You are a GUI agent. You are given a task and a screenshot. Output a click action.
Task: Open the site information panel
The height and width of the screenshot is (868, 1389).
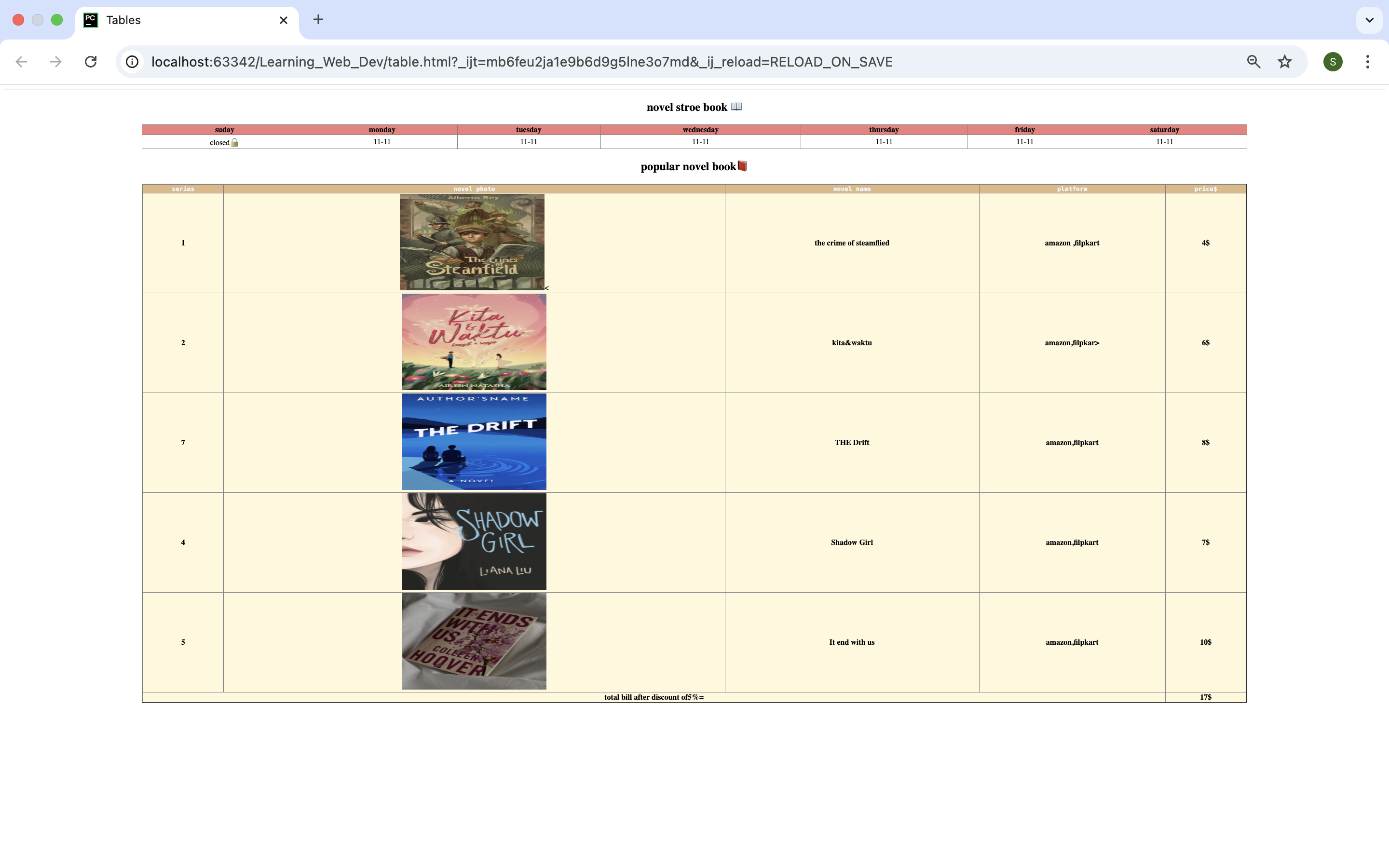tap(132, 61)
